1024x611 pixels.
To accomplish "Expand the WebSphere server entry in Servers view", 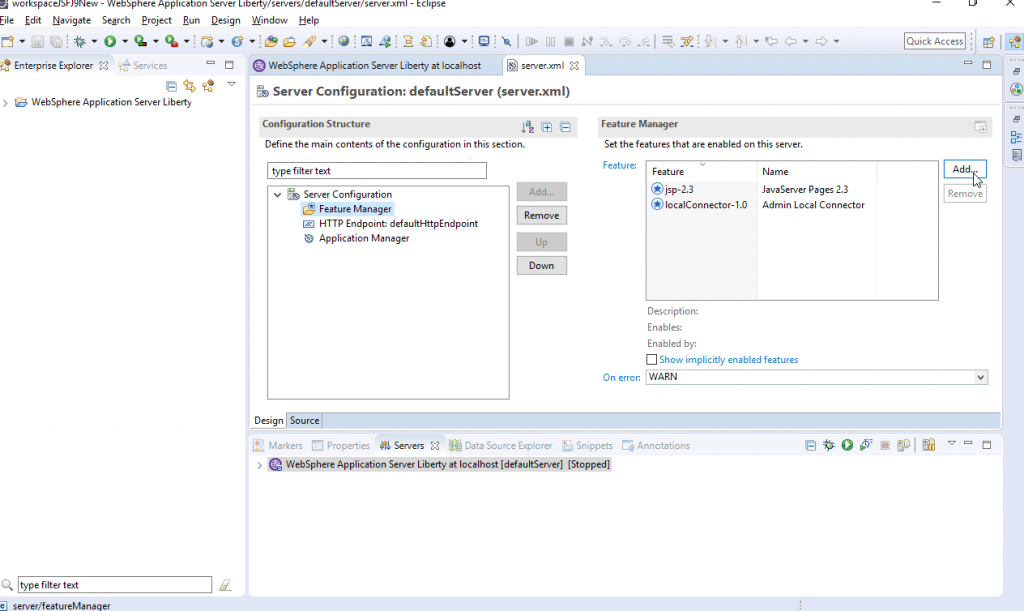I will [259, 465].
